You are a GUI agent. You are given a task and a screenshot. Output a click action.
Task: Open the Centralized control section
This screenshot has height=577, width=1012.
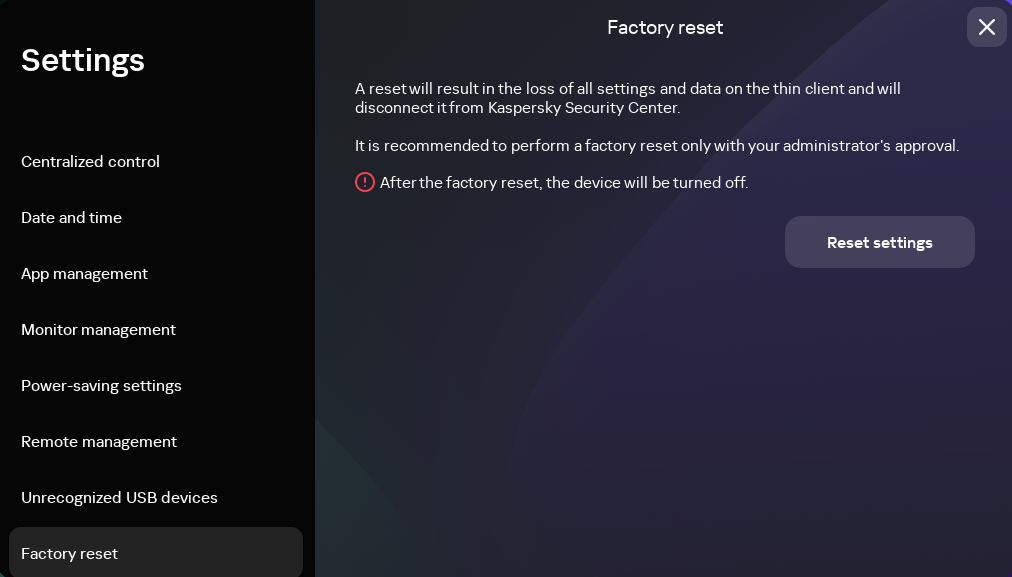[x=90, y=161]
